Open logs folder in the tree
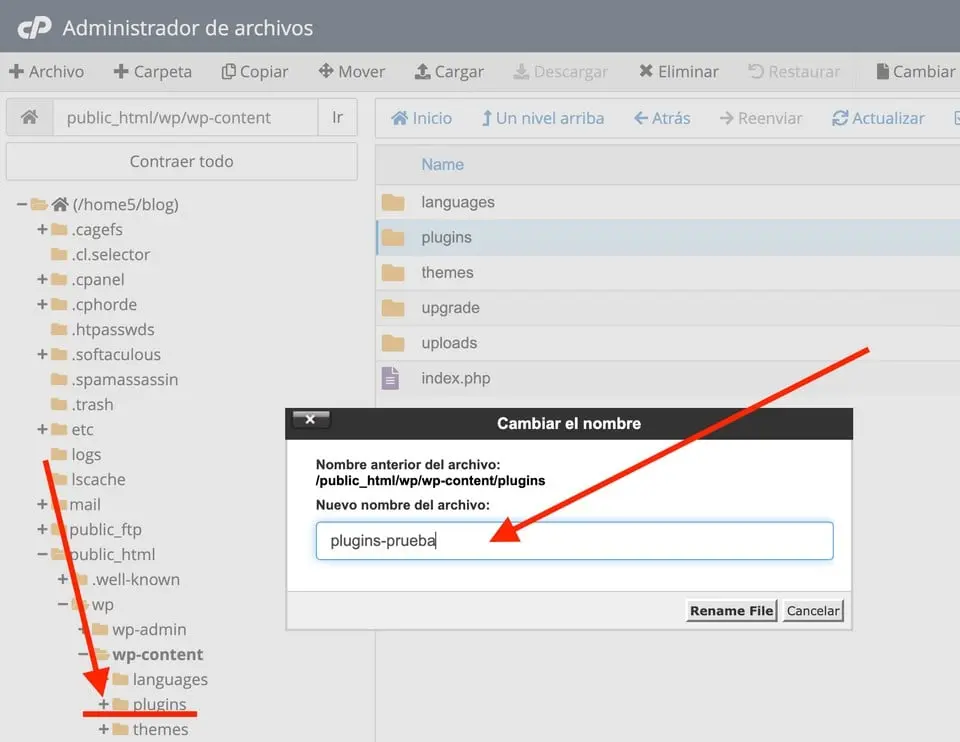This screenshot has width=960, height=742. click(x=86, y=454)
